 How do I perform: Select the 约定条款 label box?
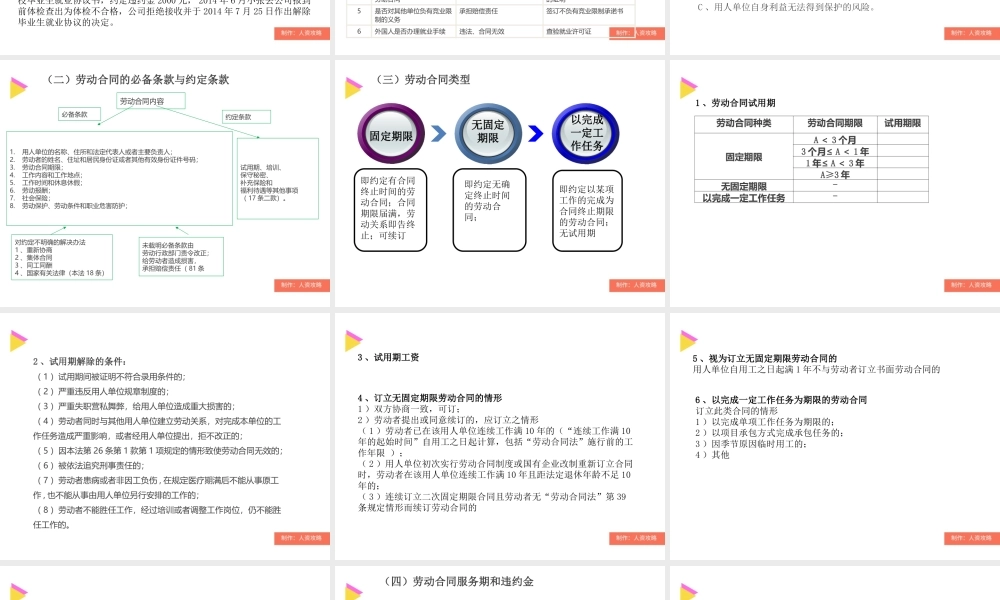pyautogui.click(x=246, y=116)
